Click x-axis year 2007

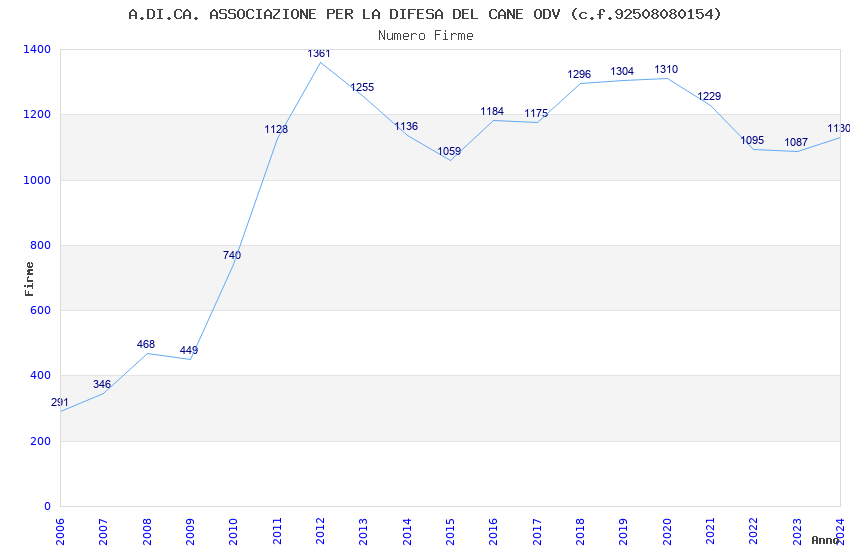pos(104,531)
